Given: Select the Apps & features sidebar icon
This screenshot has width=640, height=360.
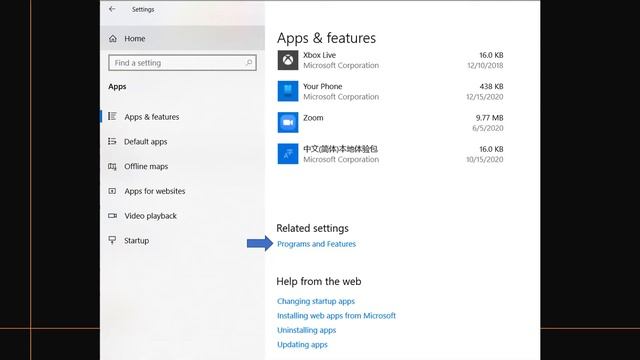Looking at the screenshot, I should 112,116.
